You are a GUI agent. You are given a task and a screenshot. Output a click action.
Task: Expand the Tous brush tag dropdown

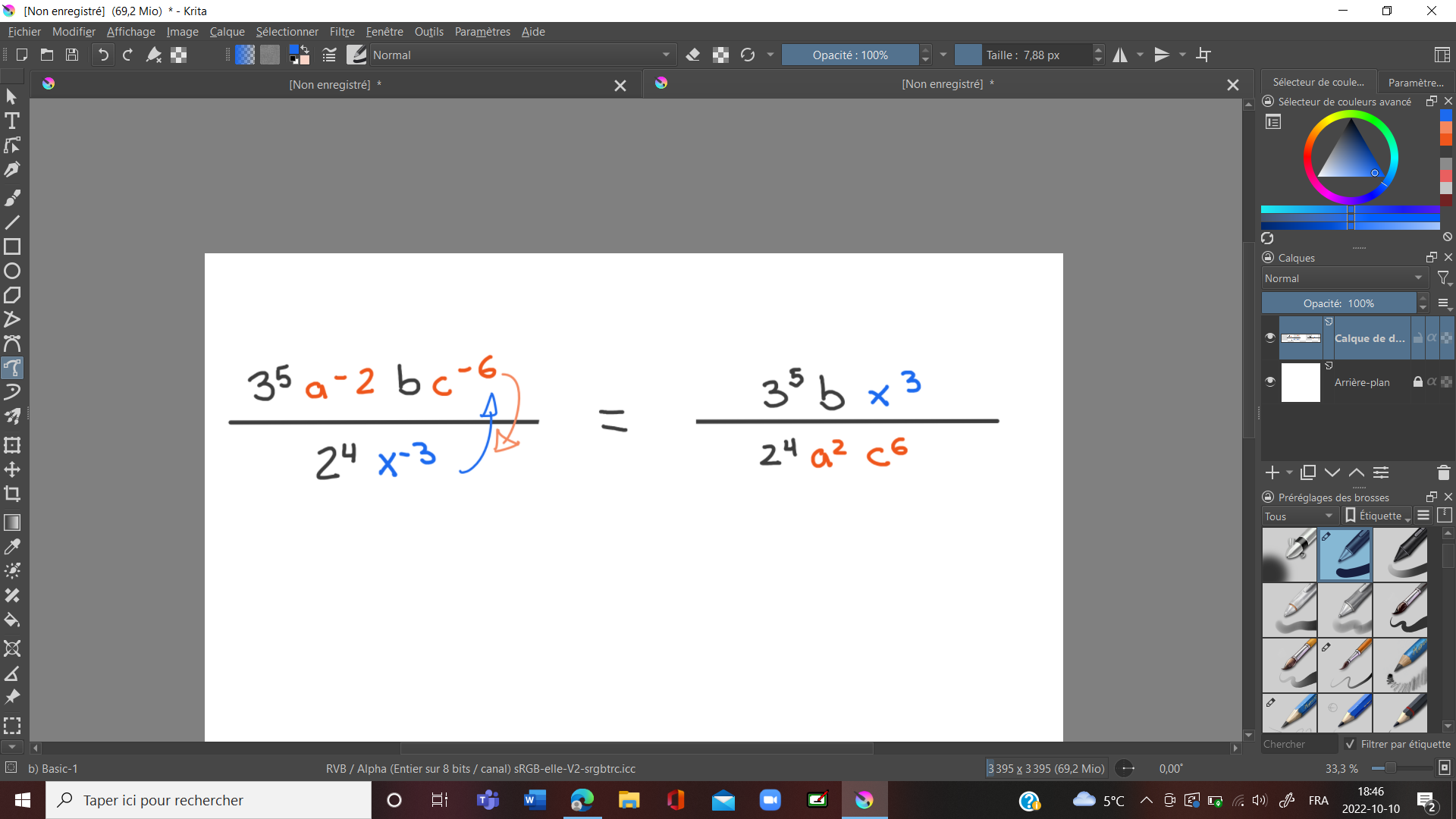pos(1298,516)
